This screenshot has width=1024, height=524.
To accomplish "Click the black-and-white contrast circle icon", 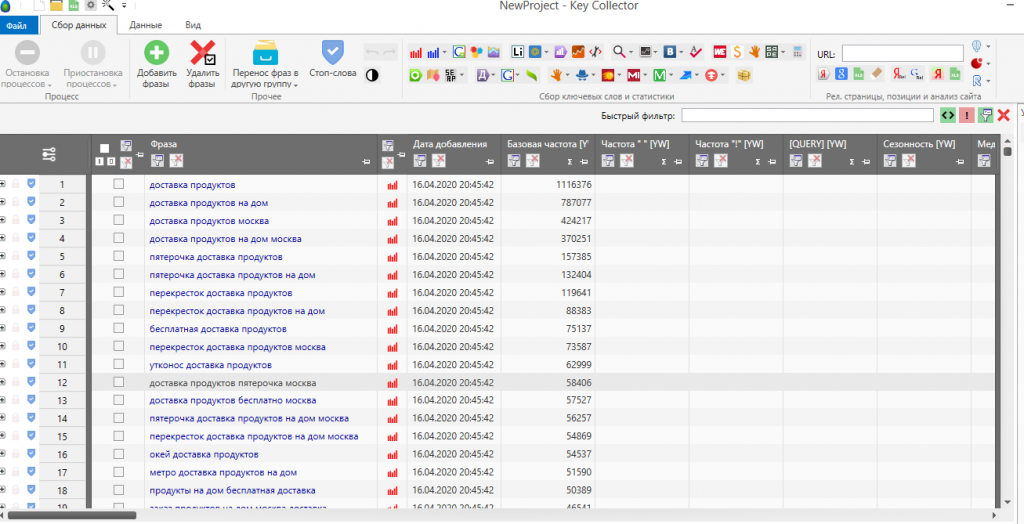I will (372, 75).
